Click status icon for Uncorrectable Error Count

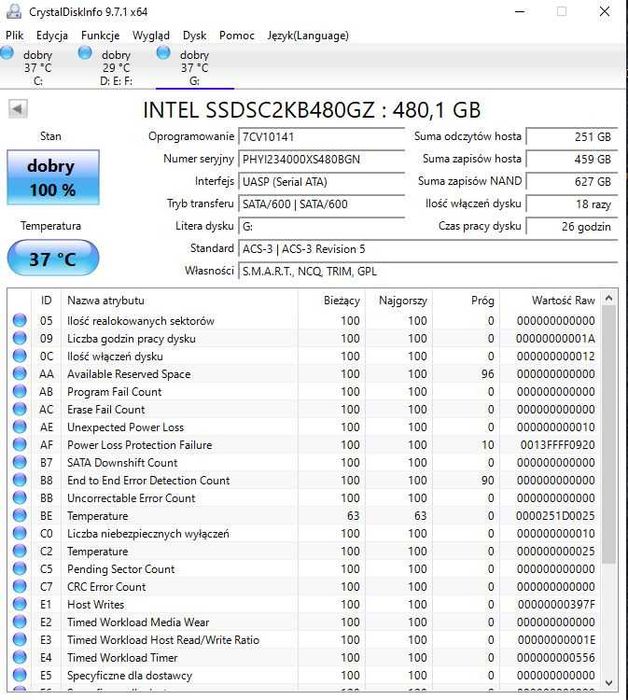coord(20,497)
